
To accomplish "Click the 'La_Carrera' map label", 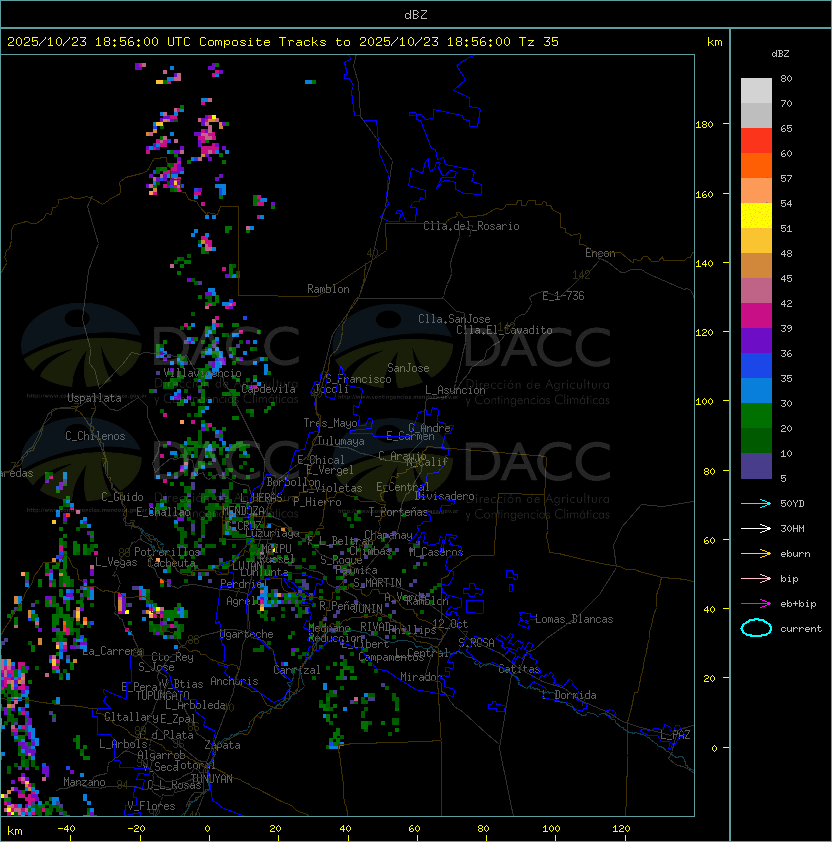I will (x=113, y=651).
